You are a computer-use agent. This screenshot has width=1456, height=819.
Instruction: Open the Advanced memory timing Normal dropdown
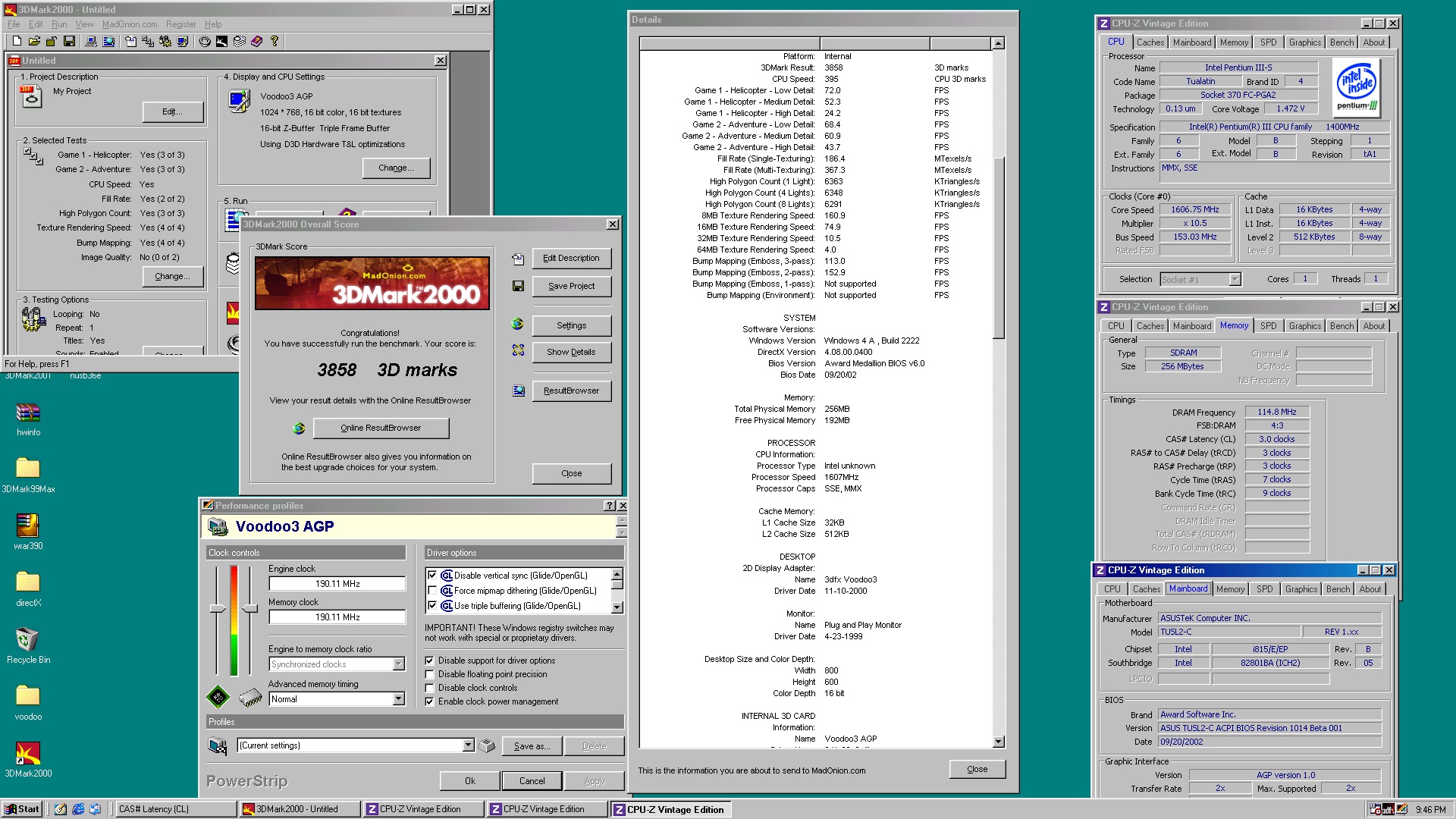399,699
